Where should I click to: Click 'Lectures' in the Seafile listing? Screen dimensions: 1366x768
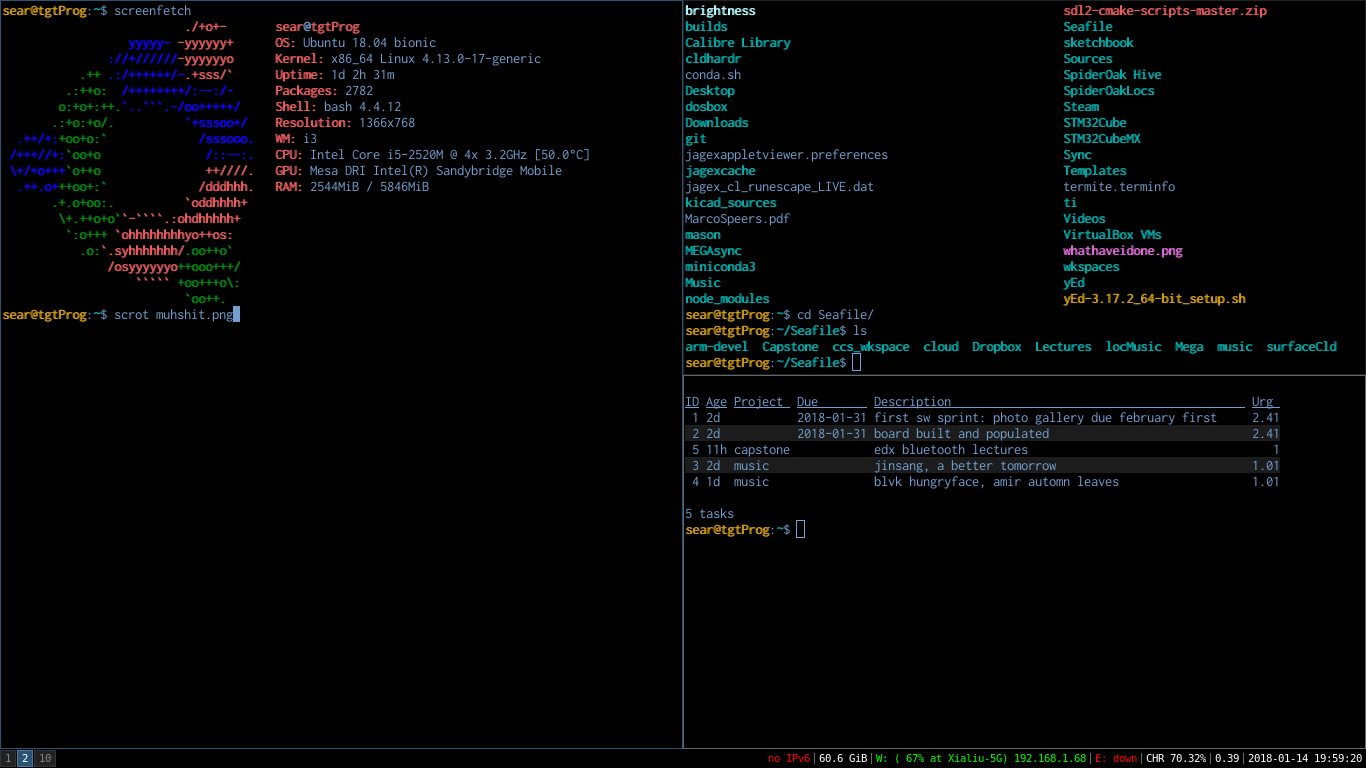point(1063,347)
